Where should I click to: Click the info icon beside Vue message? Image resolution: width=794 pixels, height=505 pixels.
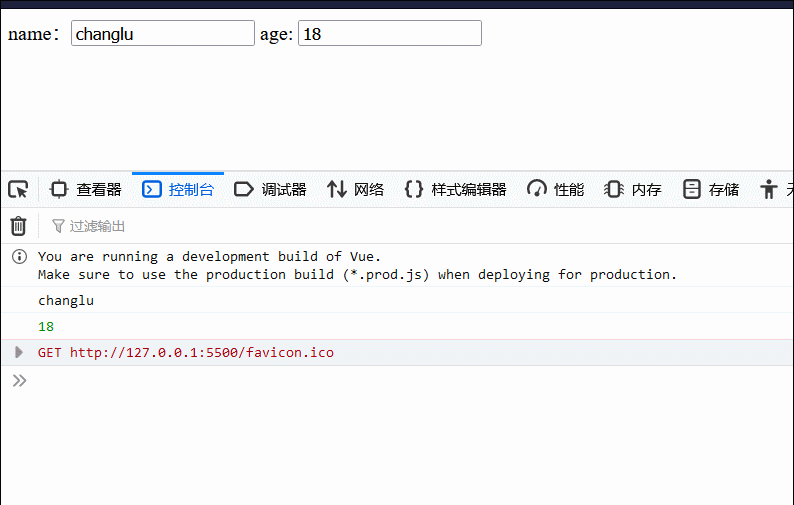tap(19, 257)
